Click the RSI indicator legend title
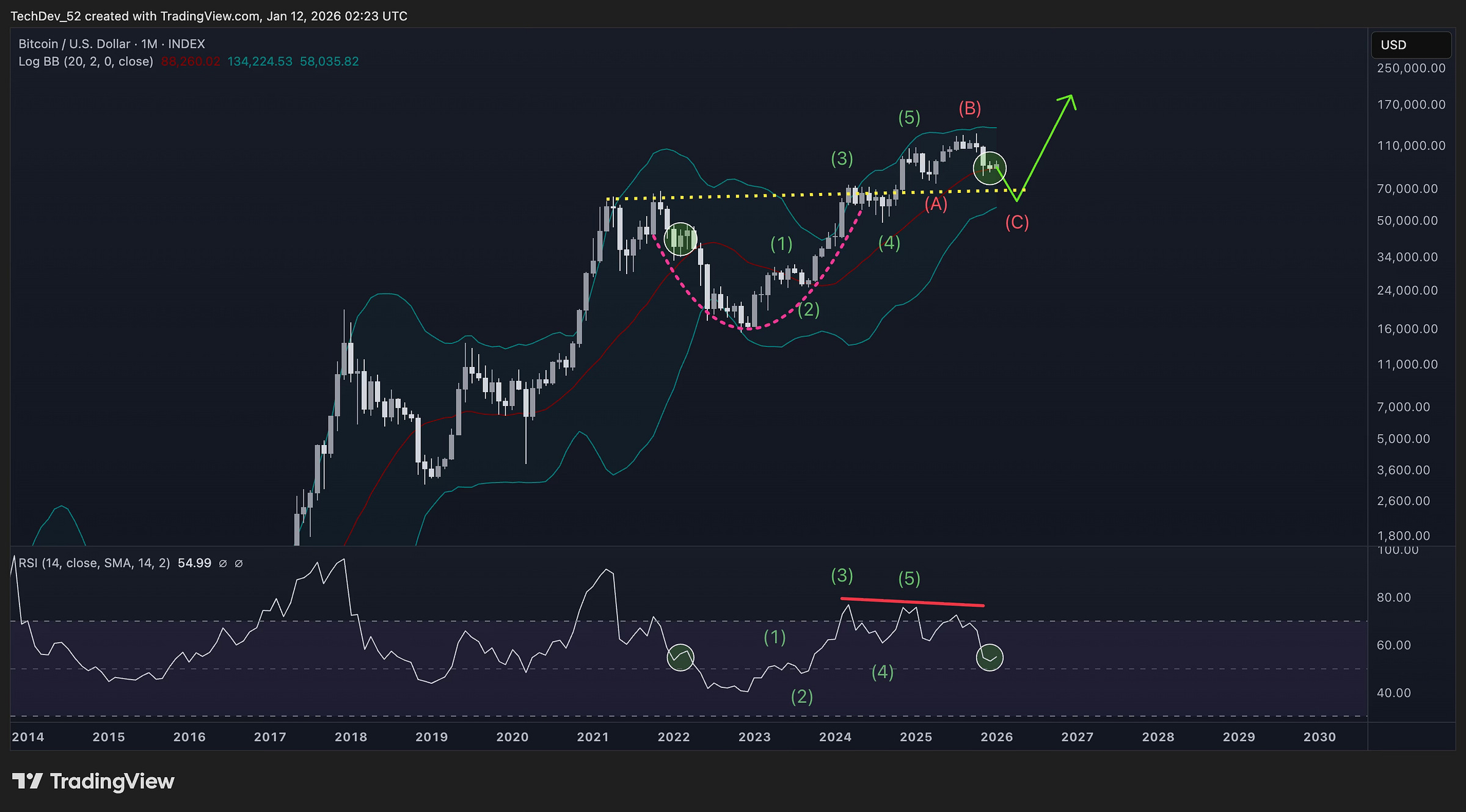 (94, 563)
